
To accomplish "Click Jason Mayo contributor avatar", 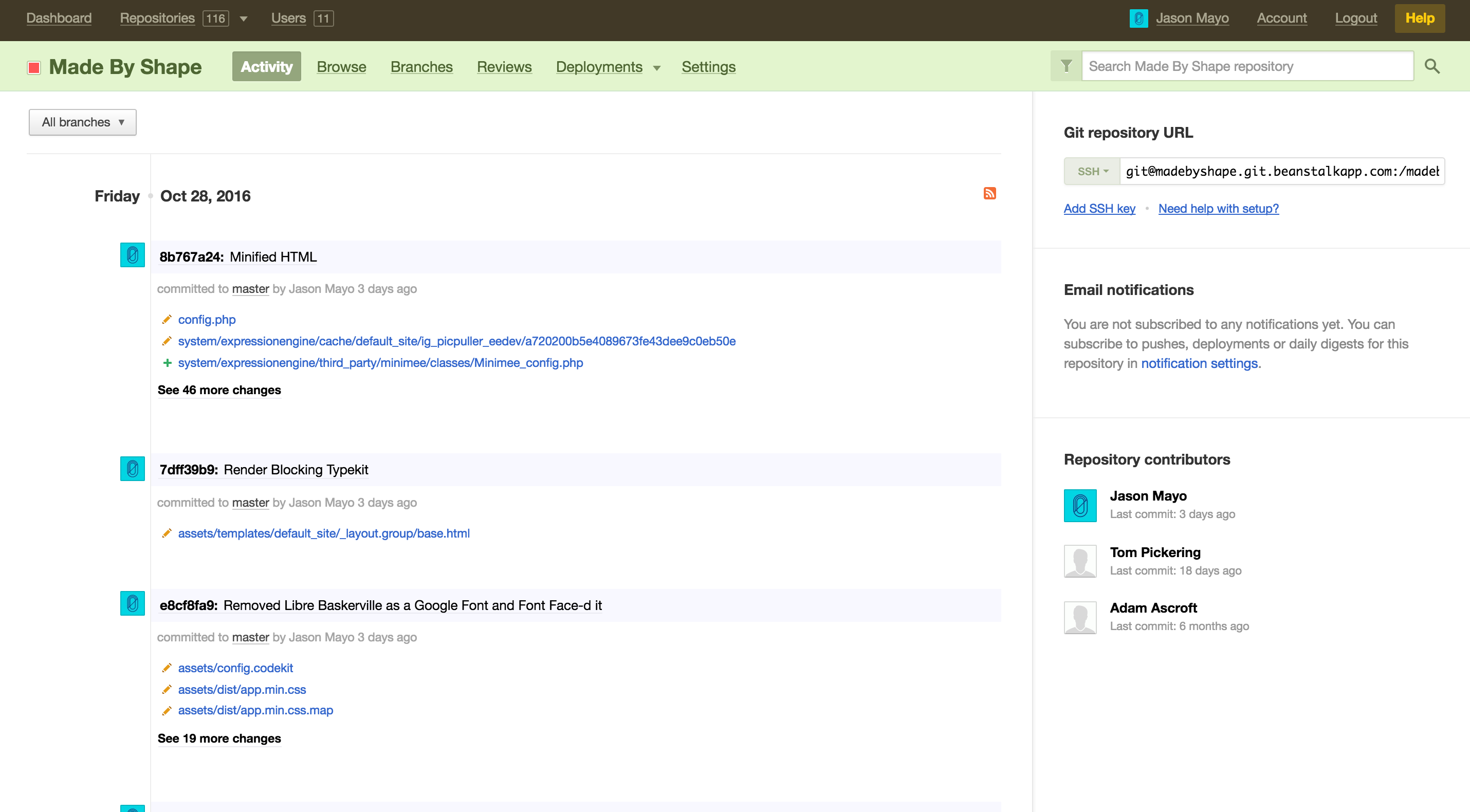I will 1080,506.
